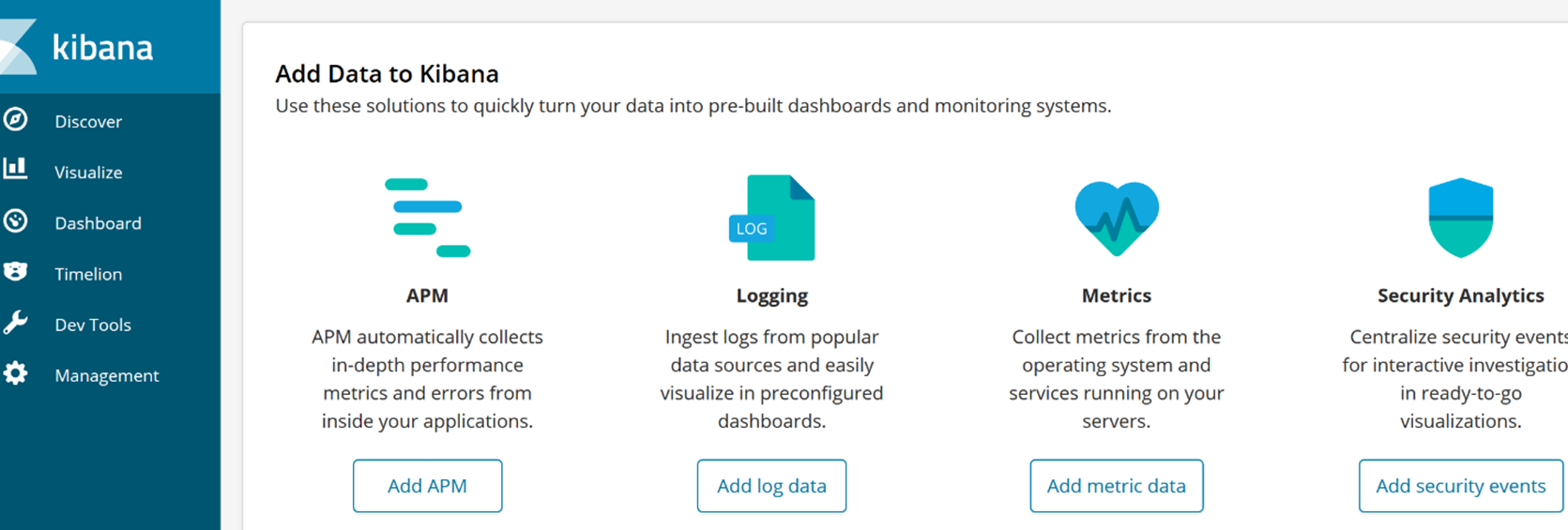Open Discover via compass icon

(15, 120)
